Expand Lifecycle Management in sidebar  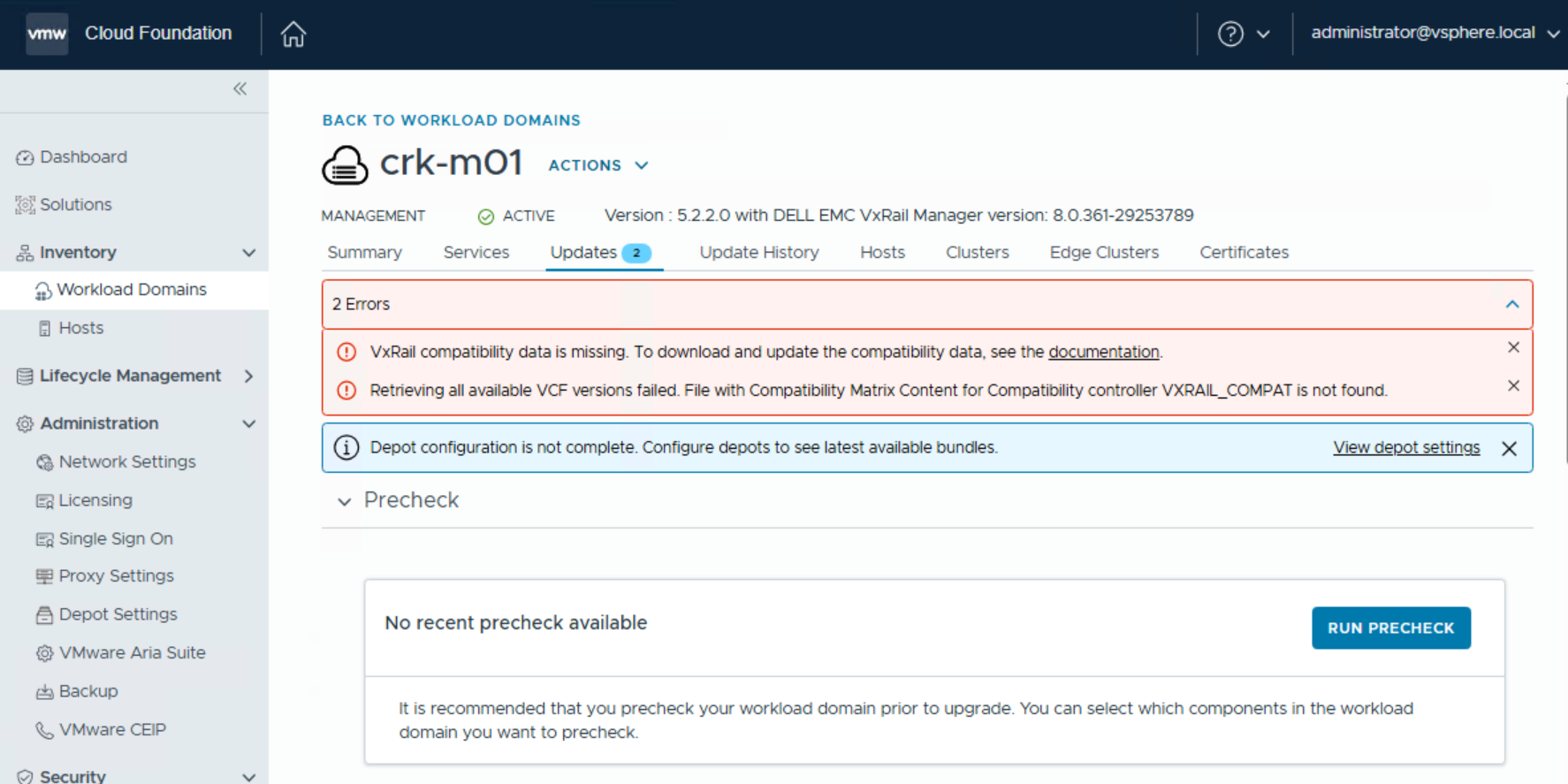(248, 377)
